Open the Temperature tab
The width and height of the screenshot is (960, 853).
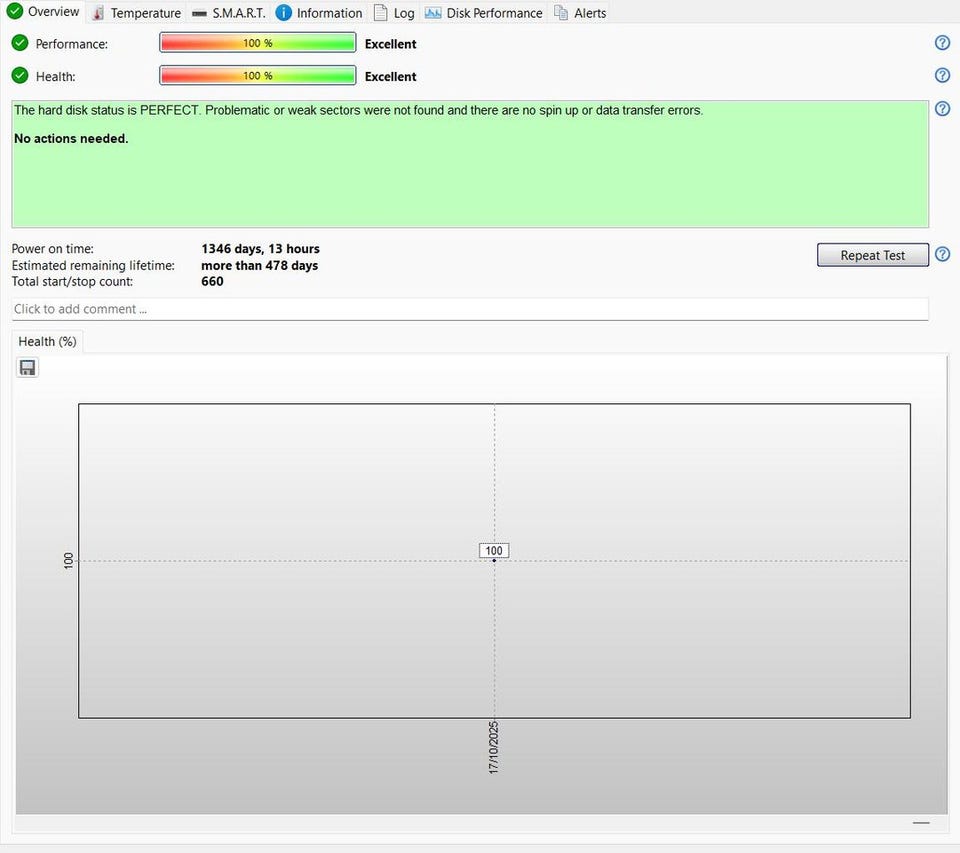coord(136,13)
